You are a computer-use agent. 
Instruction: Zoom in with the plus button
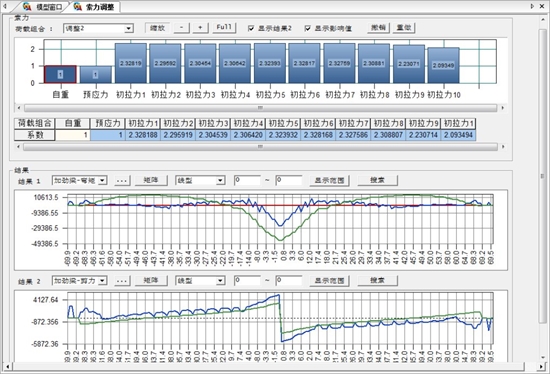tap(200, 28)
